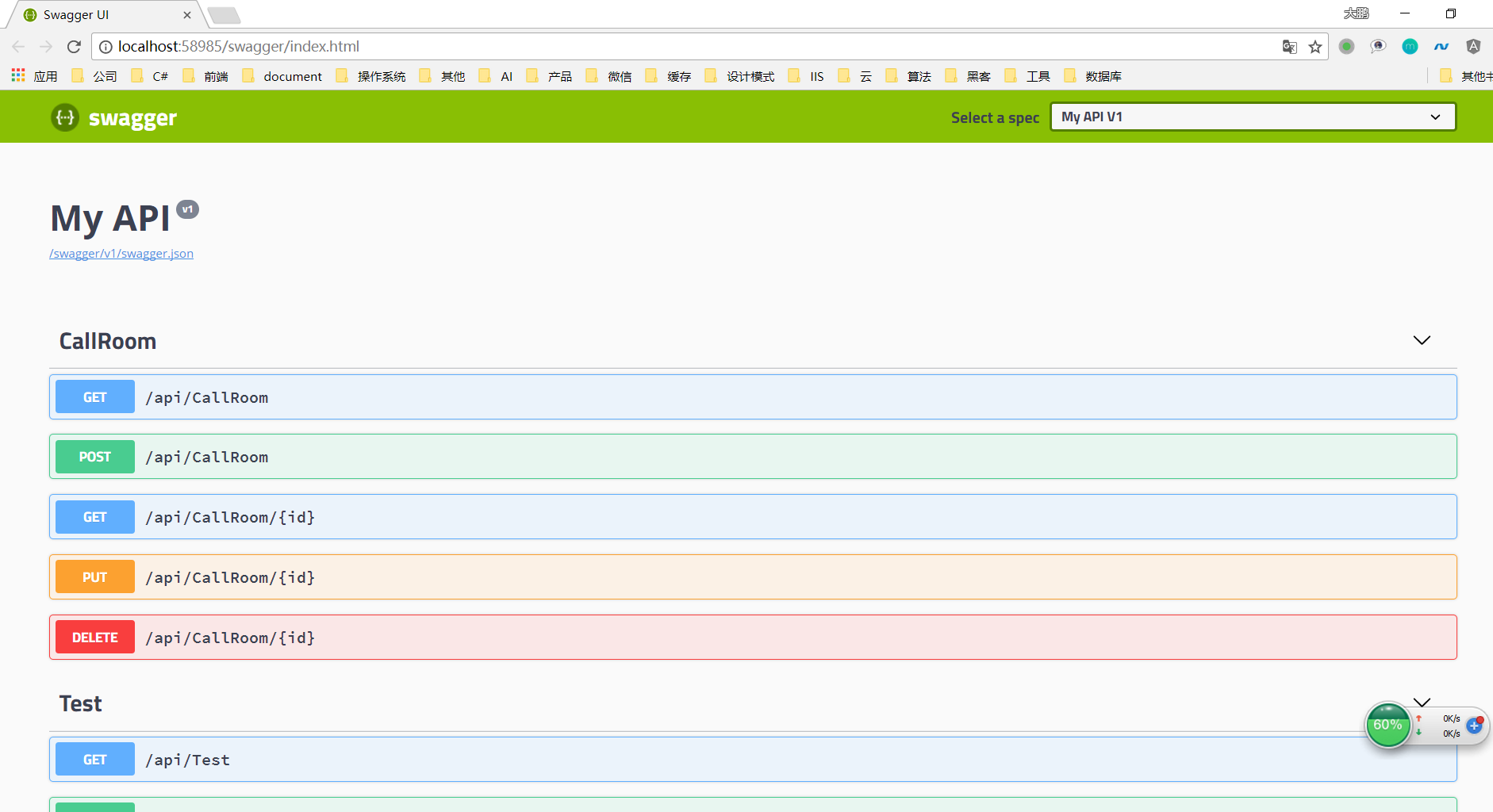1493x812 pixels.
Task: Click the grey hexagon A extension icon
Action: point(1473,47)
